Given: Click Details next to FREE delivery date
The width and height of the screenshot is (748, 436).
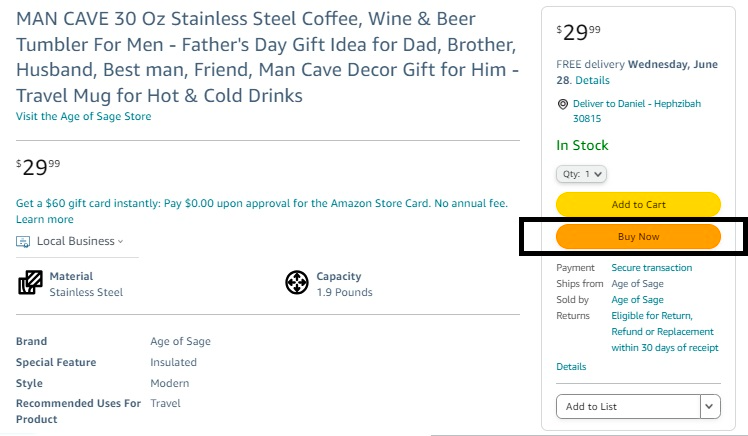Looking at the screenshot, I should [592, 80].
